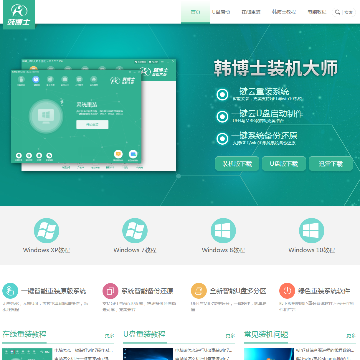The width and height of the screenshot is (360, 360).
Task: Open the fourth navigation menu item
Action: click(x=284, y=12)
